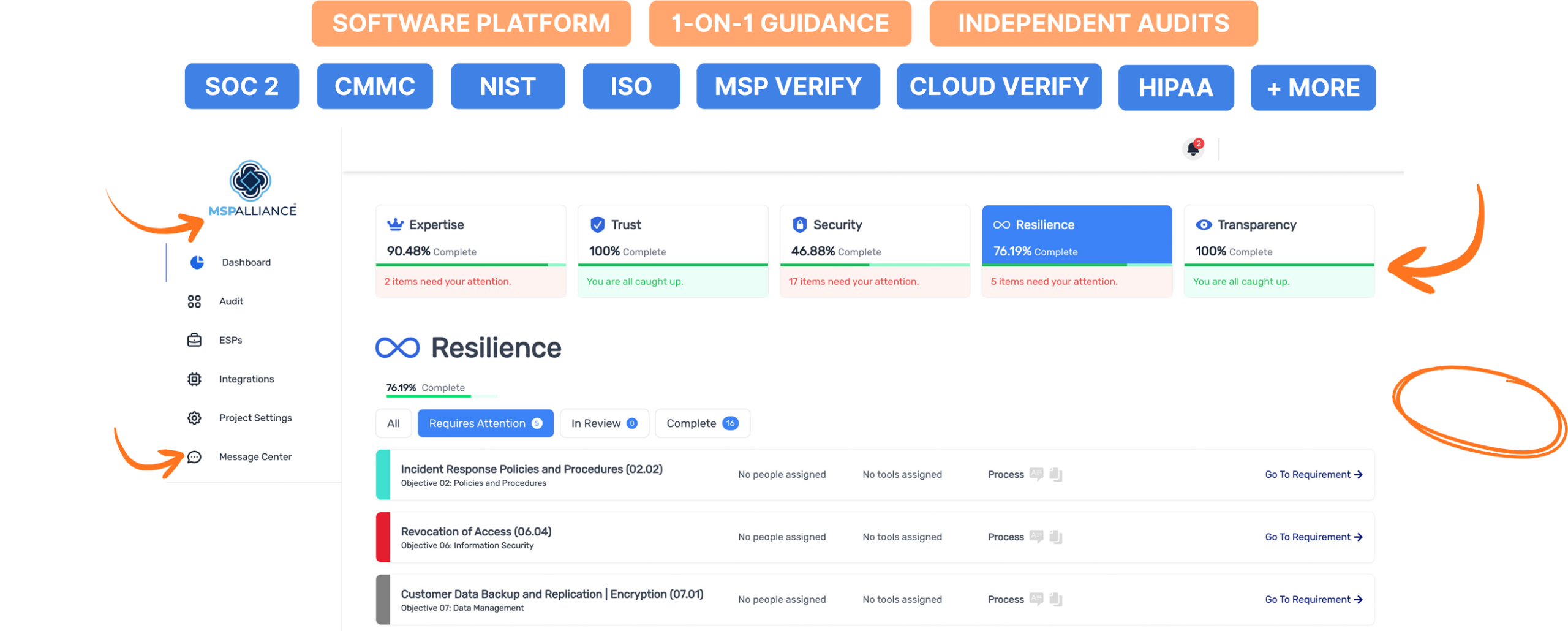Open Audit via its grid icon
Screen dimensions: 1568x631
(194, 301)
